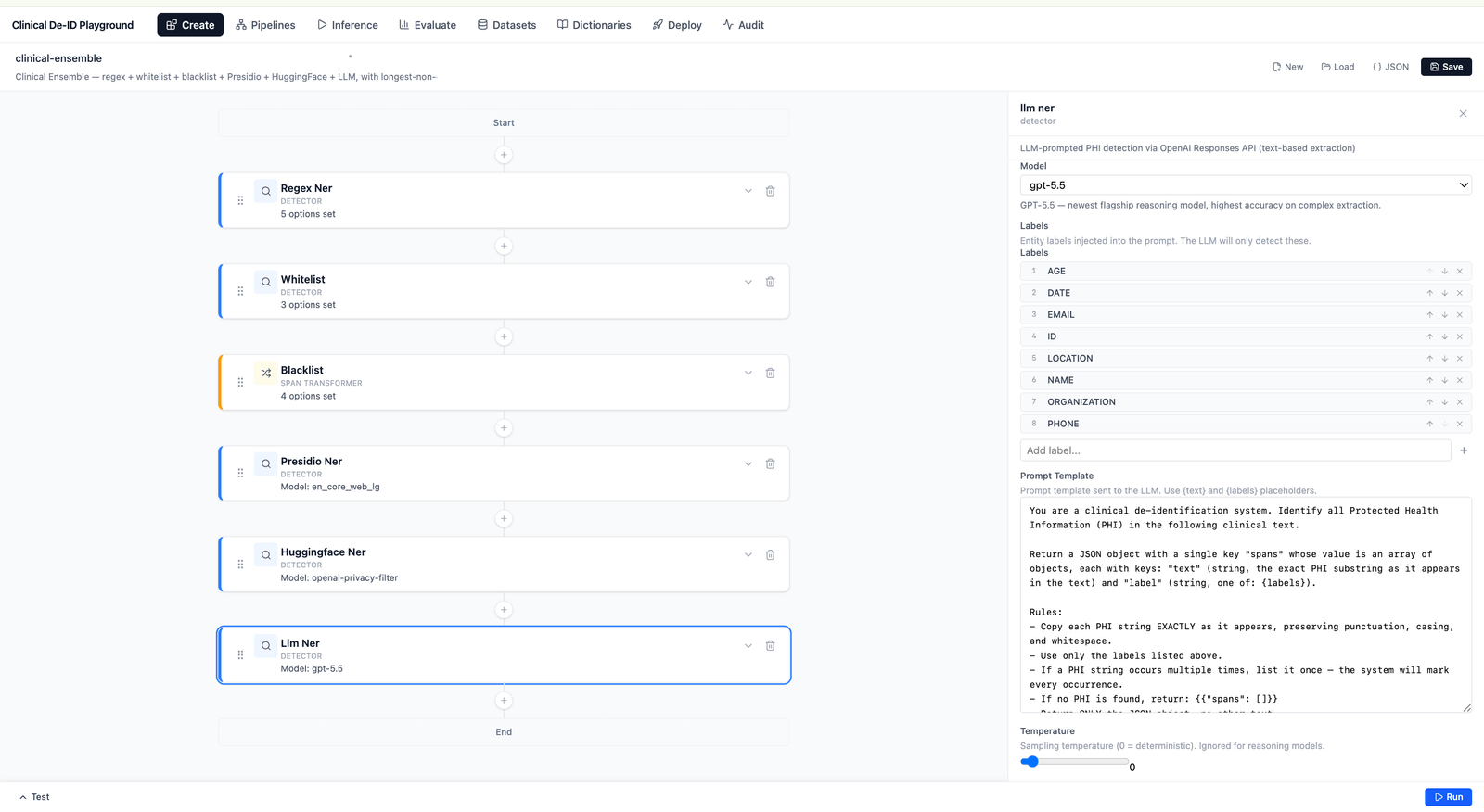The width and height of the screenshot is (1484, 812).
Task: Expand the Presidio Ner options
Action: coord(748,463)
